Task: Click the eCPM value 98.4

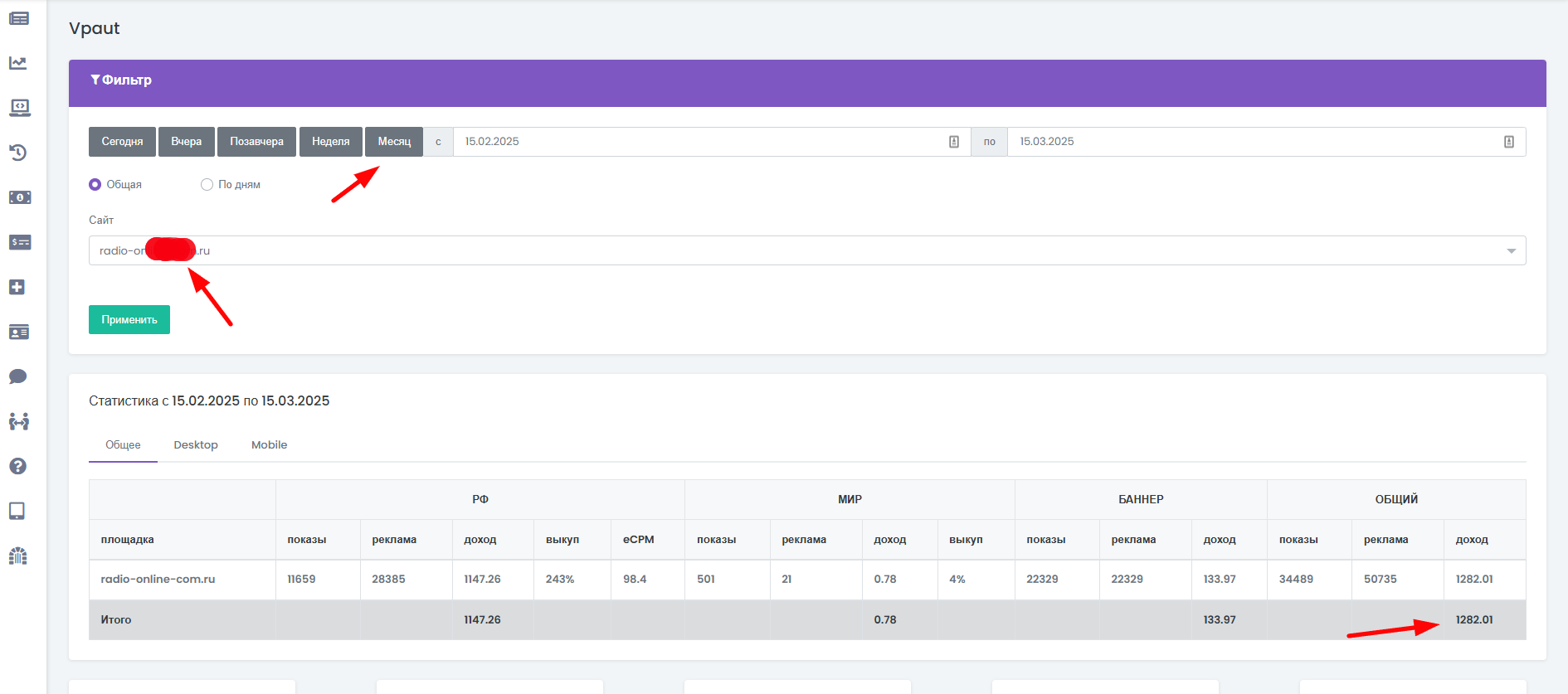Action: 635,579
